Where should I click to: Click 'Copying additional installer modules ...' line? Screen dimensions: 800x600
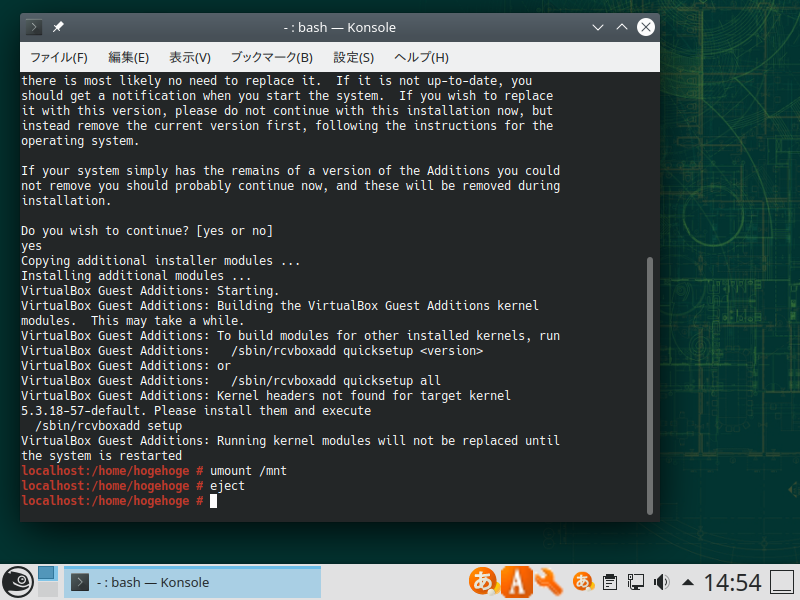pyautogui.click(x=161, y=261)
